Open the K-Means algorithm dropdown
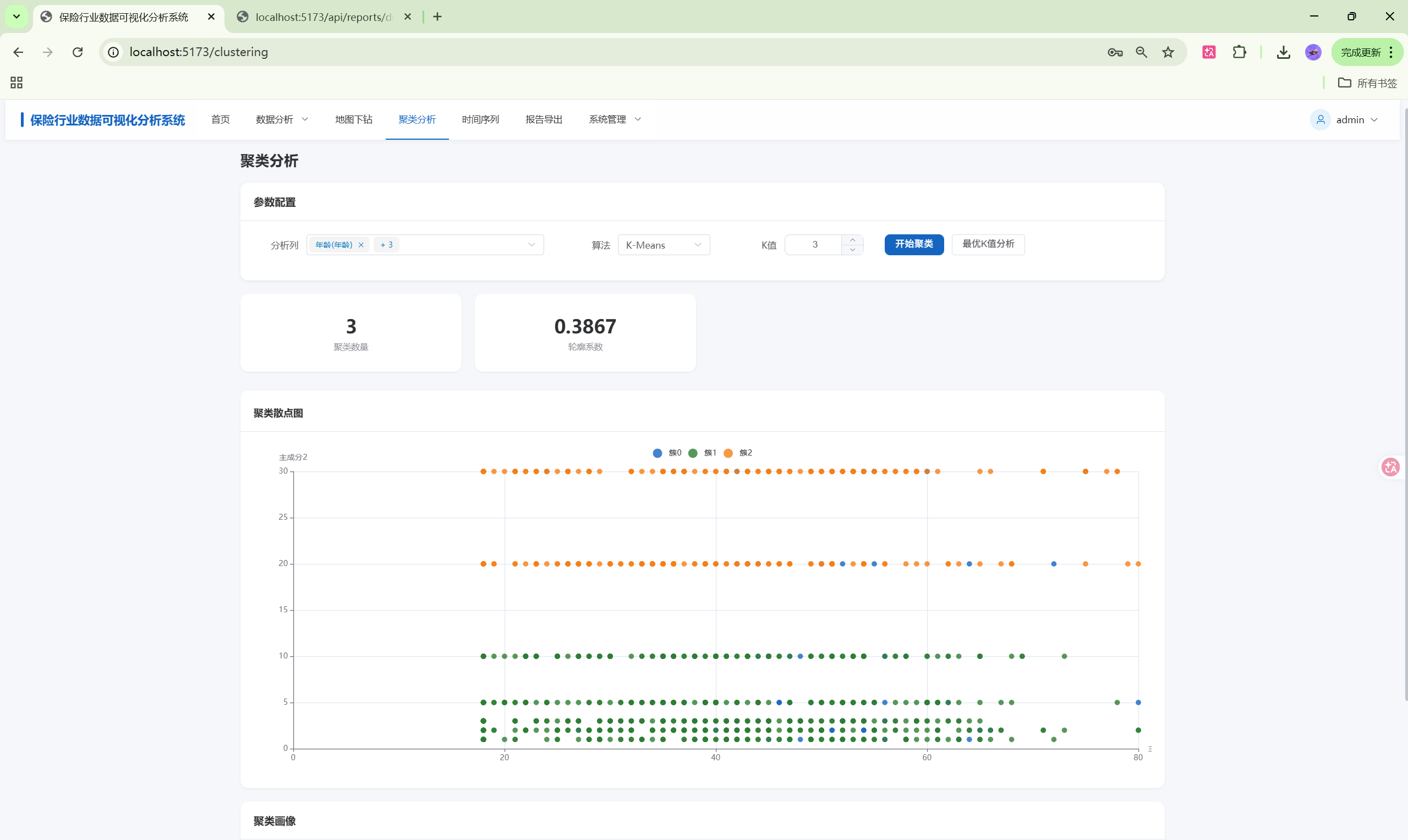 coord(663,245)
